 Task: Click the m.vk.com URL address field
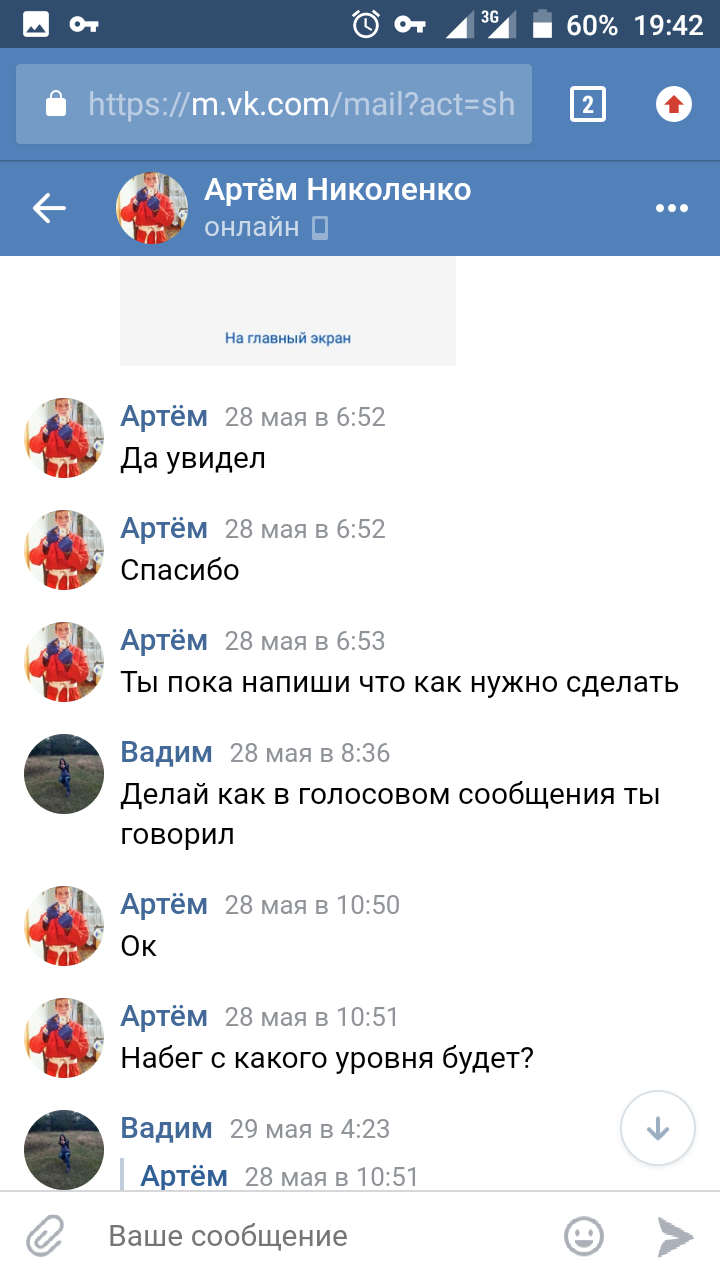(x=301, y=104)
